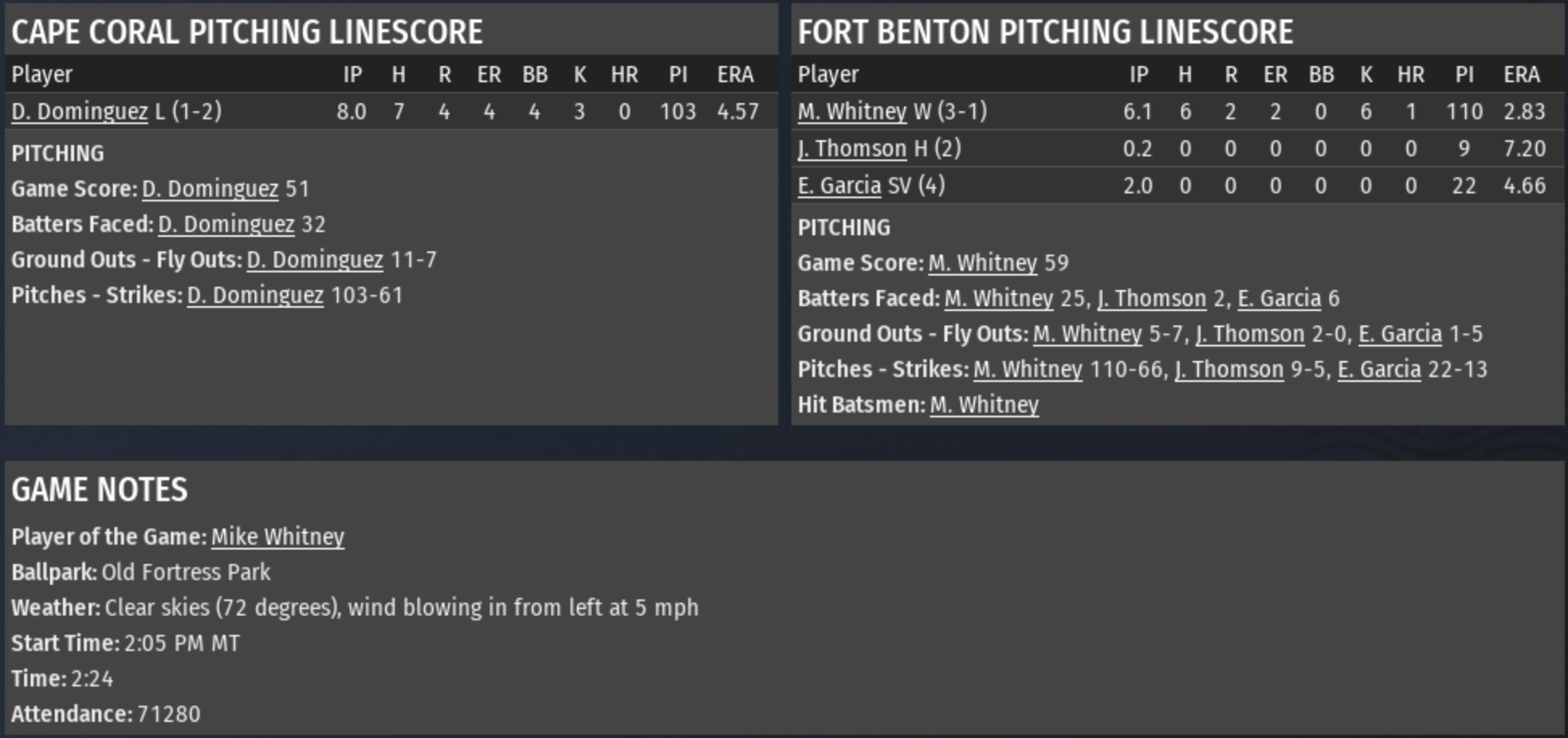Screen dimensions: 1568x738
Task: Open M. Whitney in Fort Benton linescore row
Action: point(852,111)
